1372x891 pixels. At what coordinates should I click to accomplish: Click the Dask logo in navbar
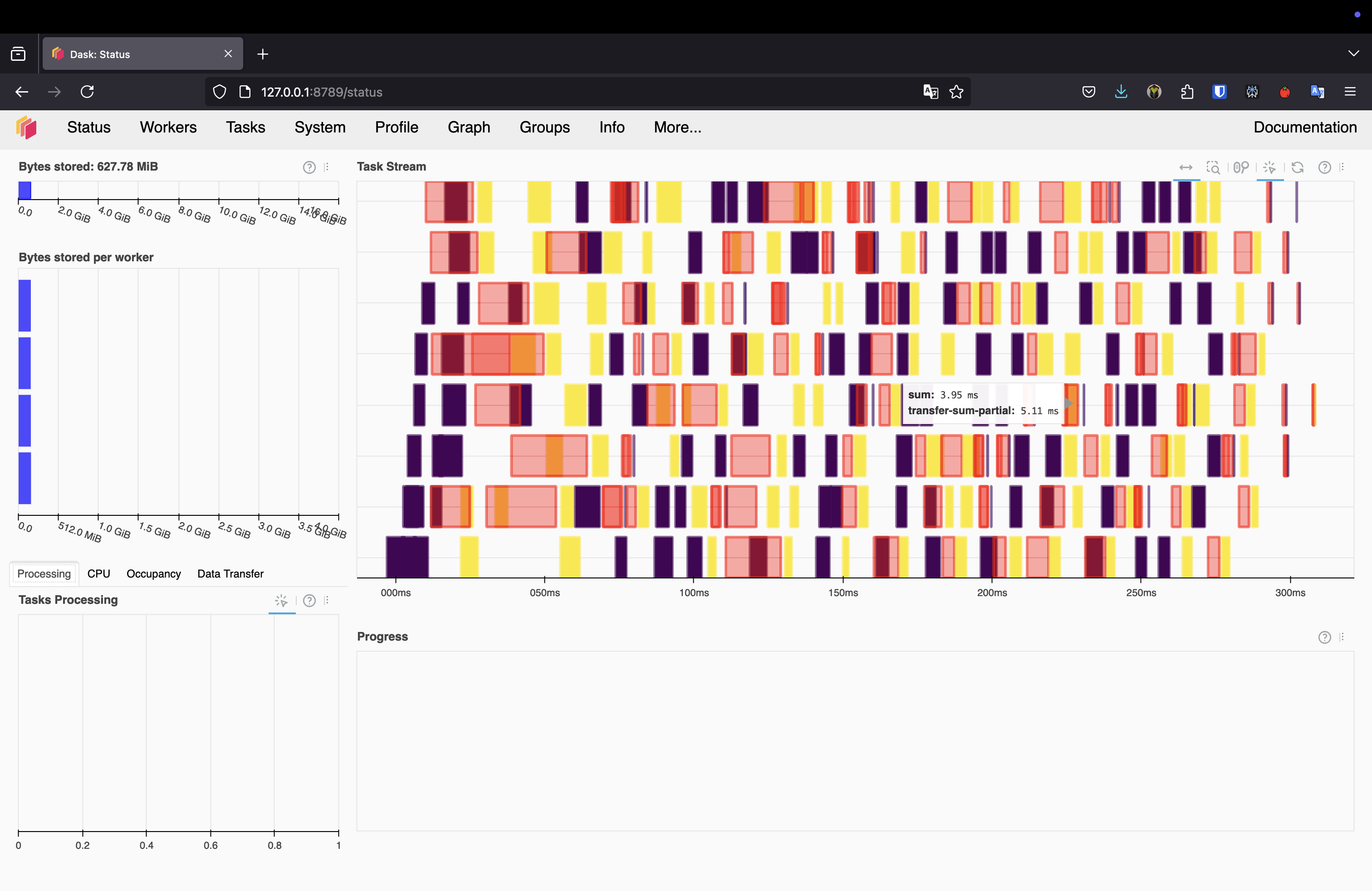pyautogui.click(x=26, y=127)
